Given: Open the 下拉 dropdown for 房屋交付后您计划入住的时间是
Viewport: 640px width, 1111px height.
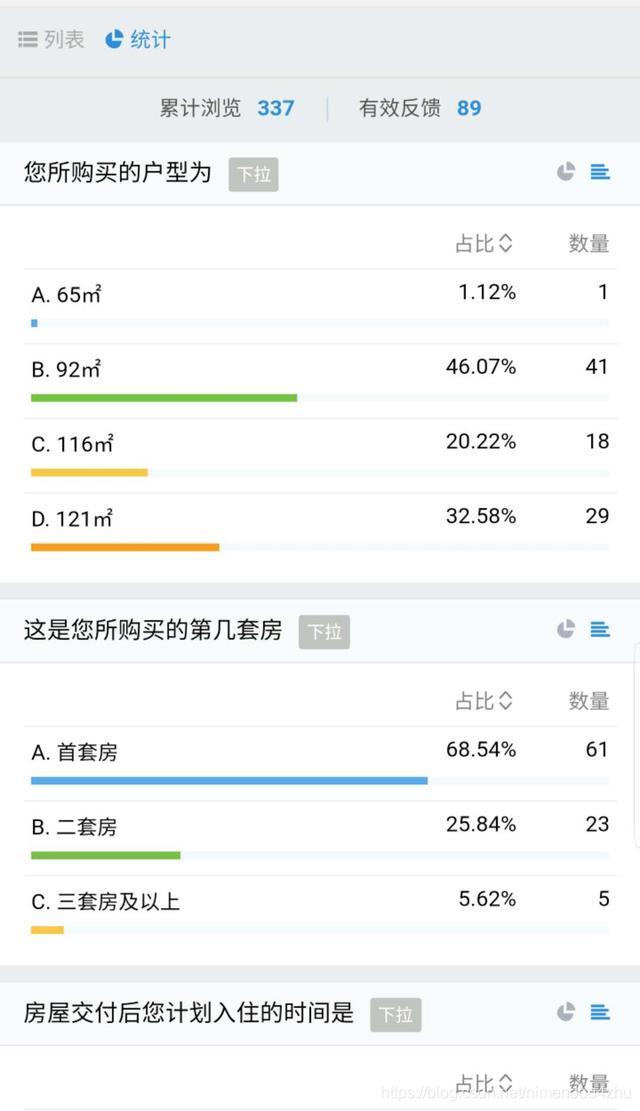Looking at the screenshot, I should point(396,1014).
